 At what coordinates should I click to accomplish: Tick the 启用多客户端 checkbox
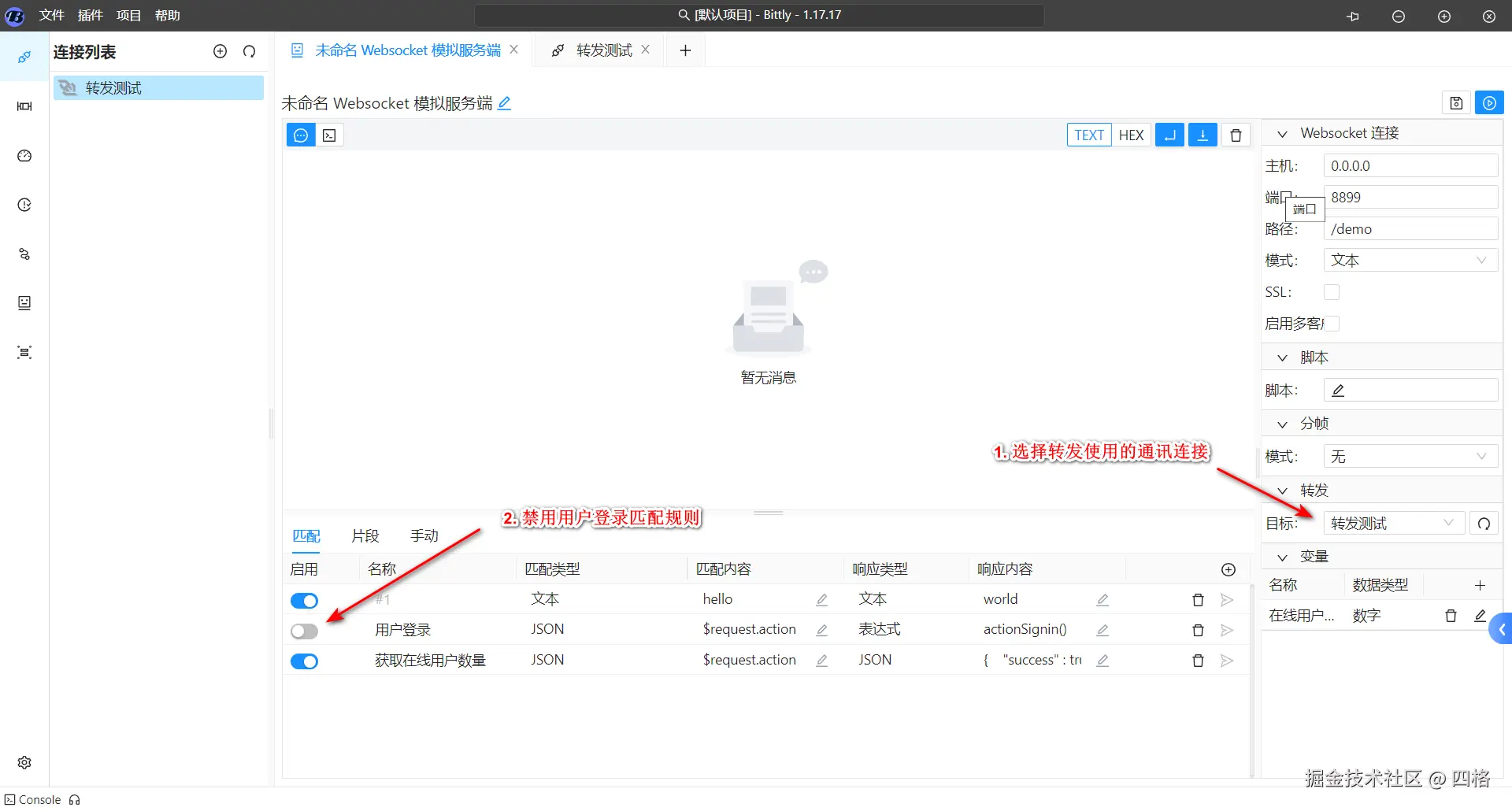click(x=1332, y=324)
